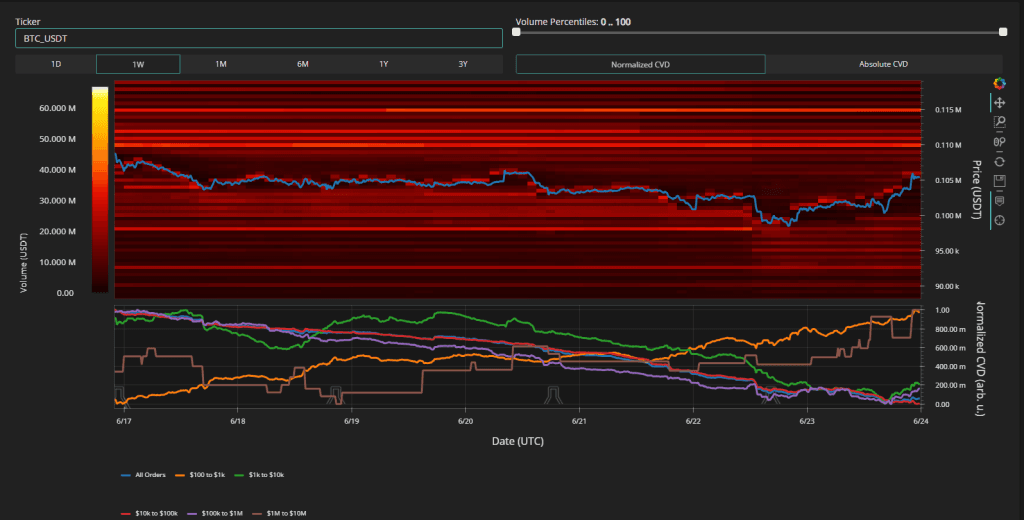
Task: Click the 40.000 M volume scale label
Action: click(x=57, y=169)
